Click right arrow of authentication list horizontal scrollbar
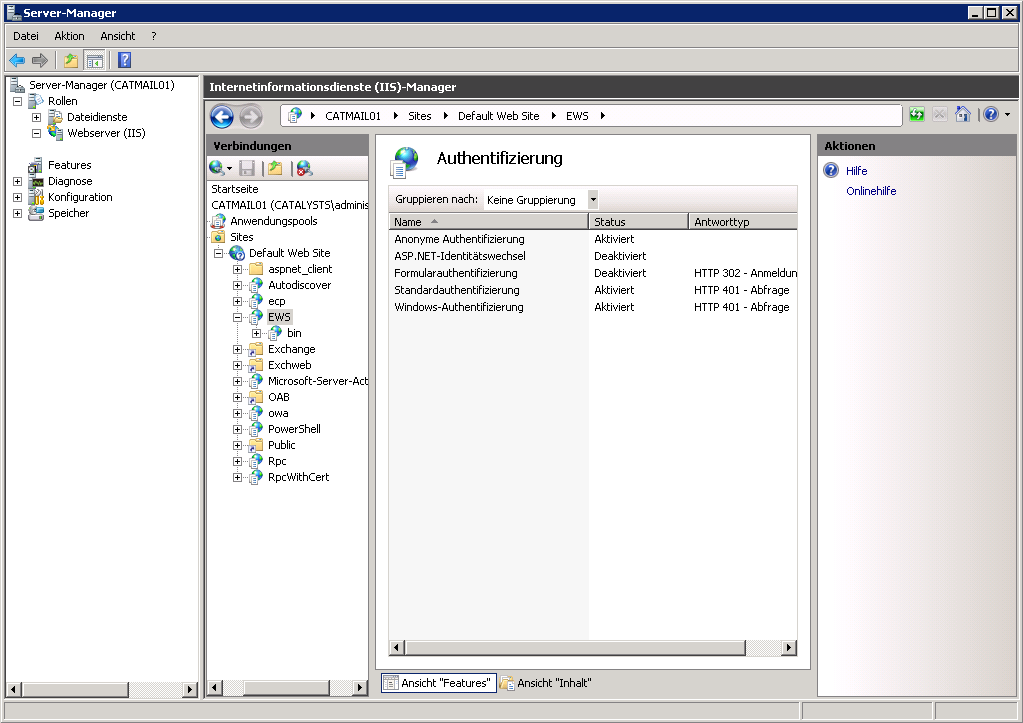 tap(789, 648)
